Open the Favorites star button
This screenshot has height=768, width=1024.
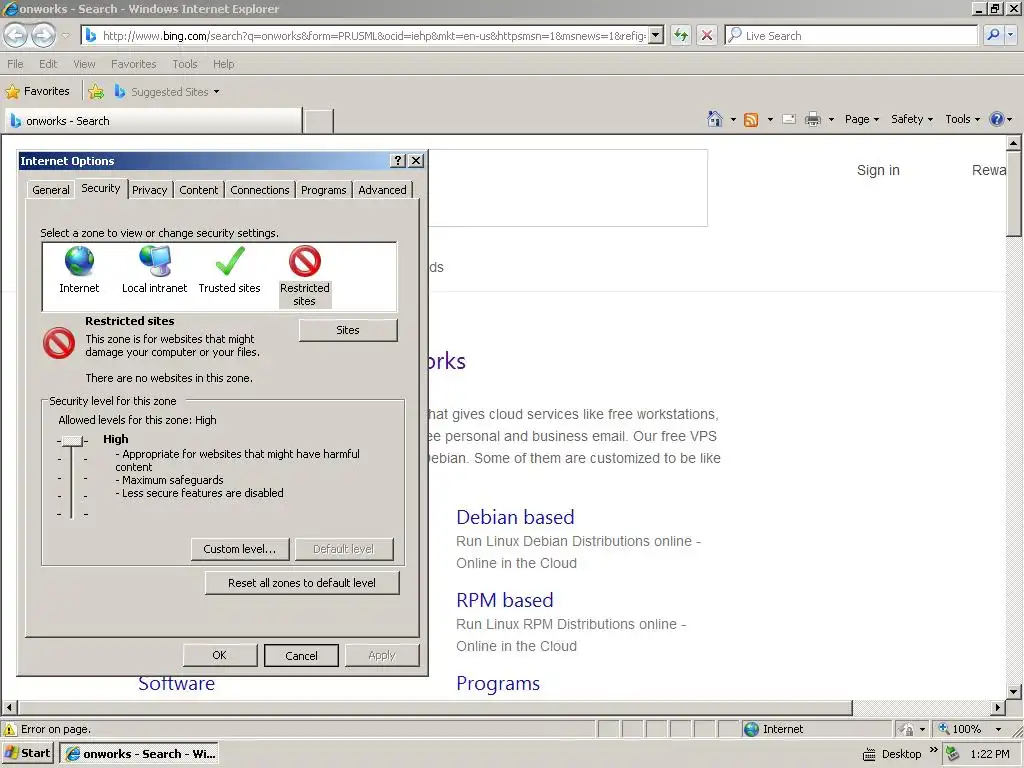point(37,91)
